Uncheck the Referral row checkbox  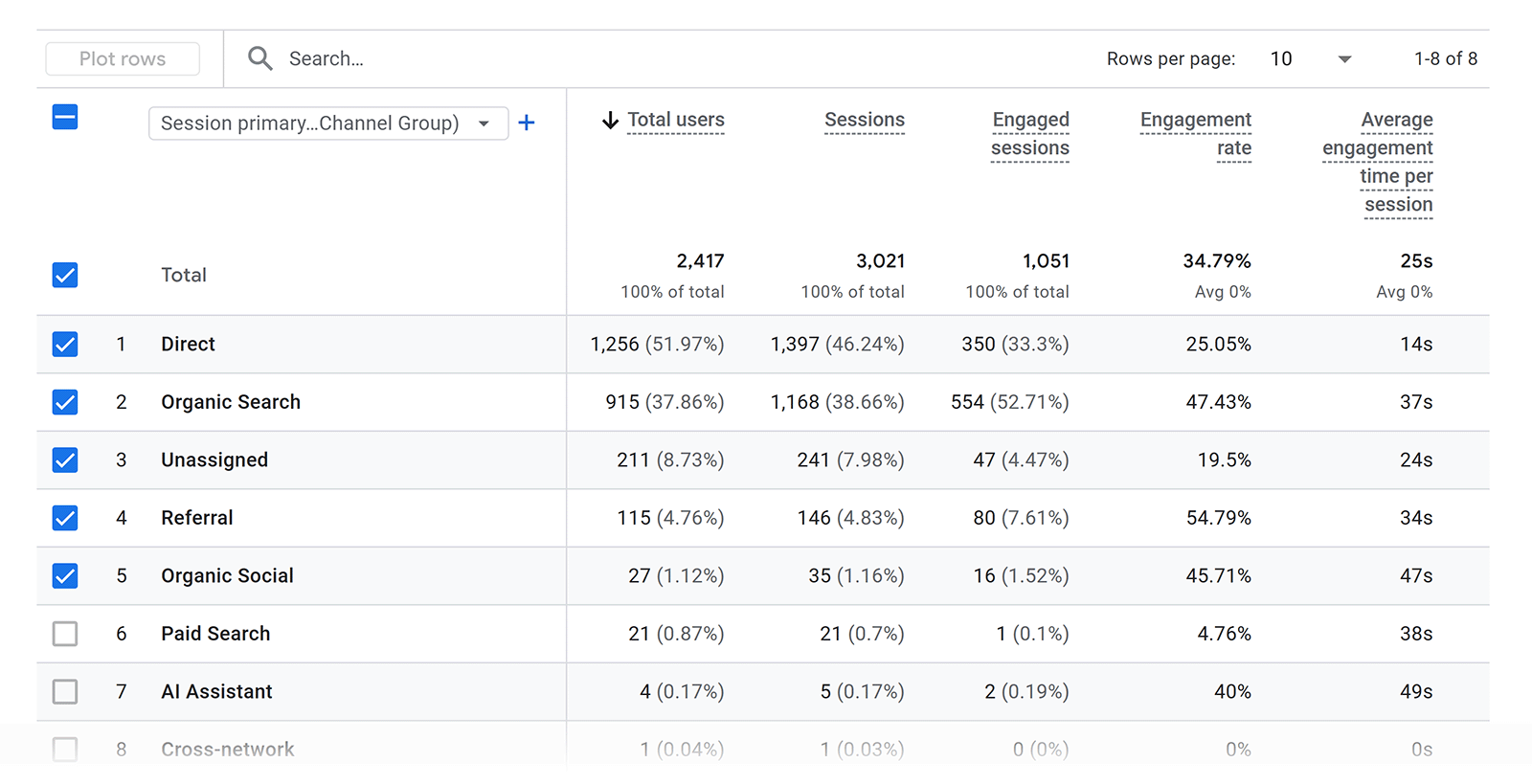65,518
